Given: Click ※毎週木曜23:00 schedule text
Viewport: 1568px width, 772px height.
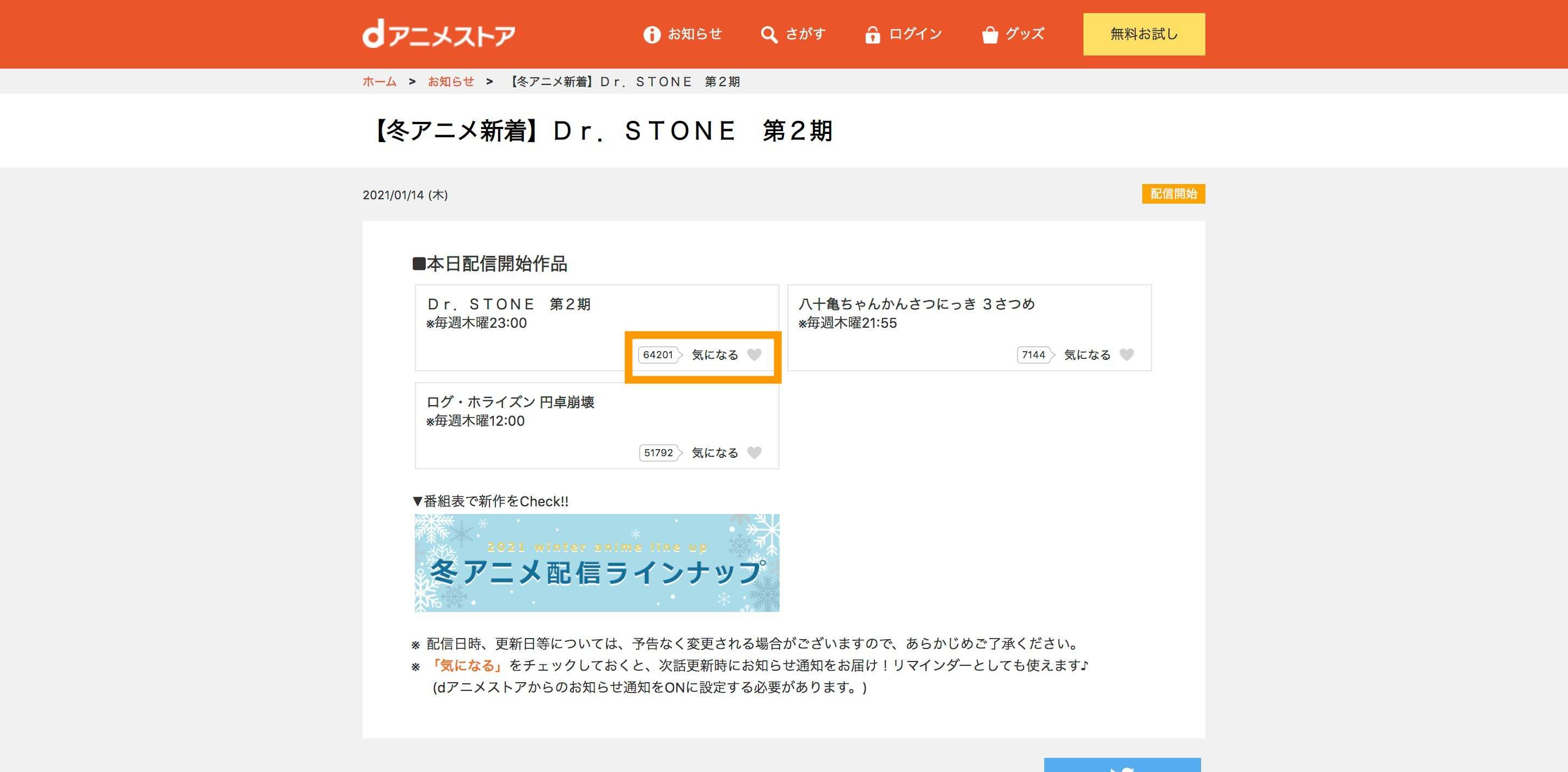Looking at the screenshot, I should click(476, 323).
